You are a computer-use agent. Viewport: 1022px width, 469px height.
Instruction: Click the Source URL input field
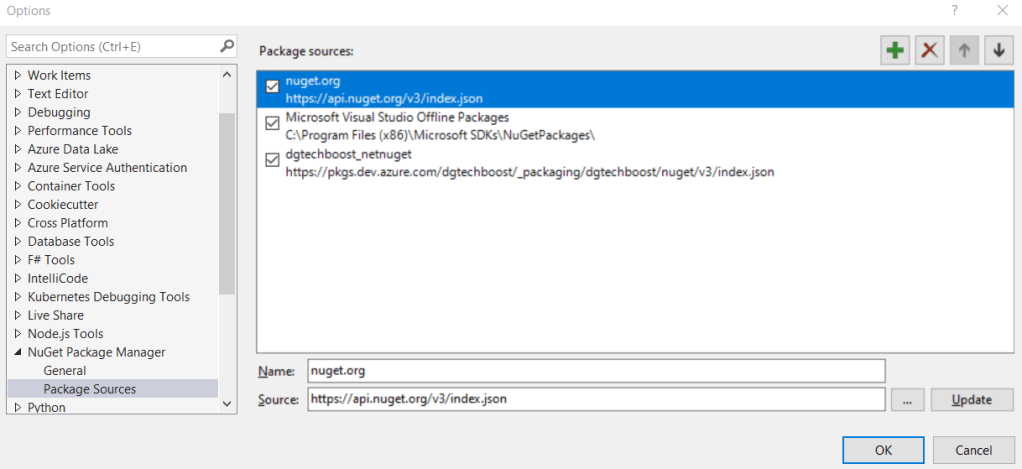click(595, 400)
